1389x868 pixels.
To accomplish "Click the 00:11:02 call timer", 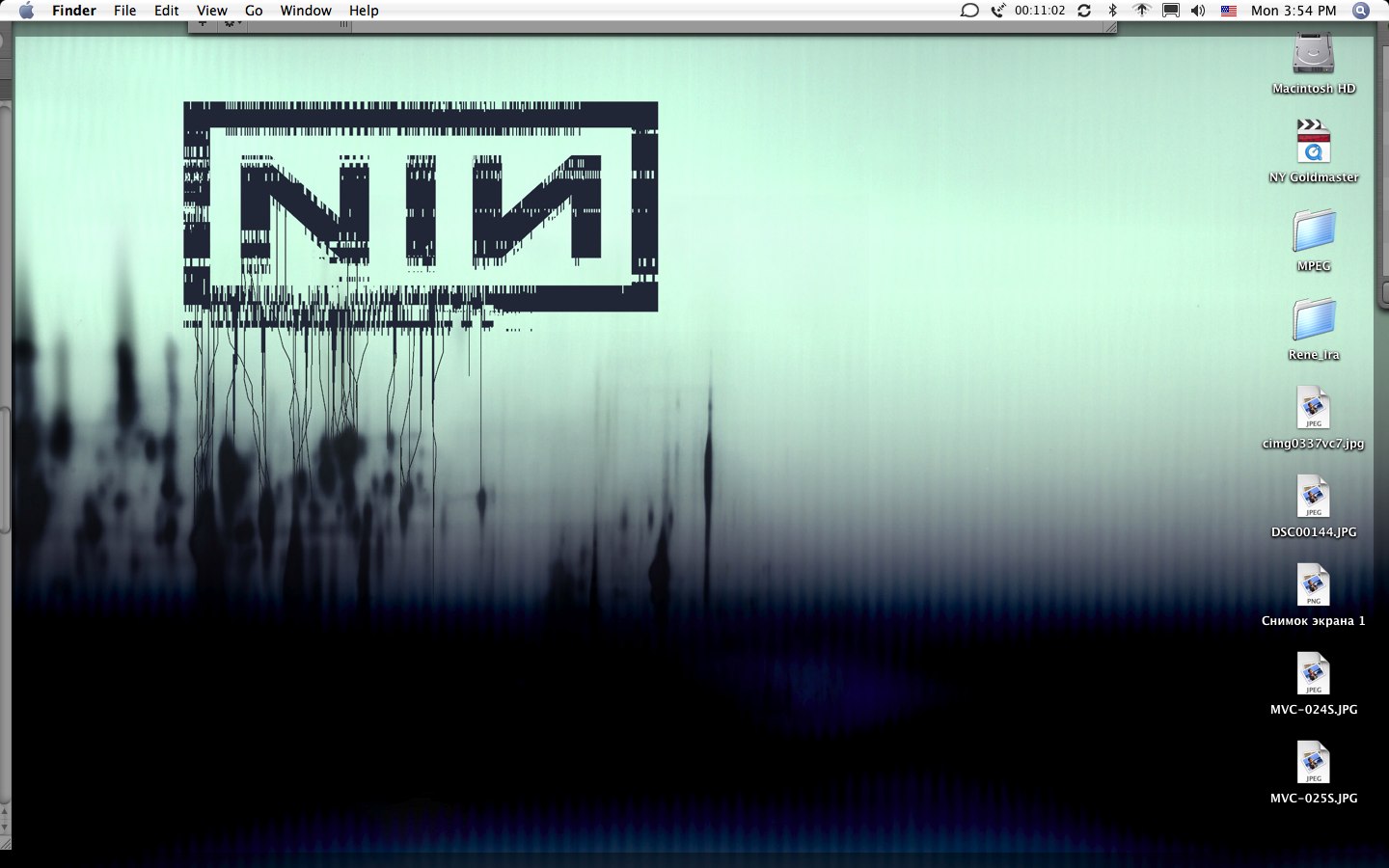I will [x=1040, y=11].
